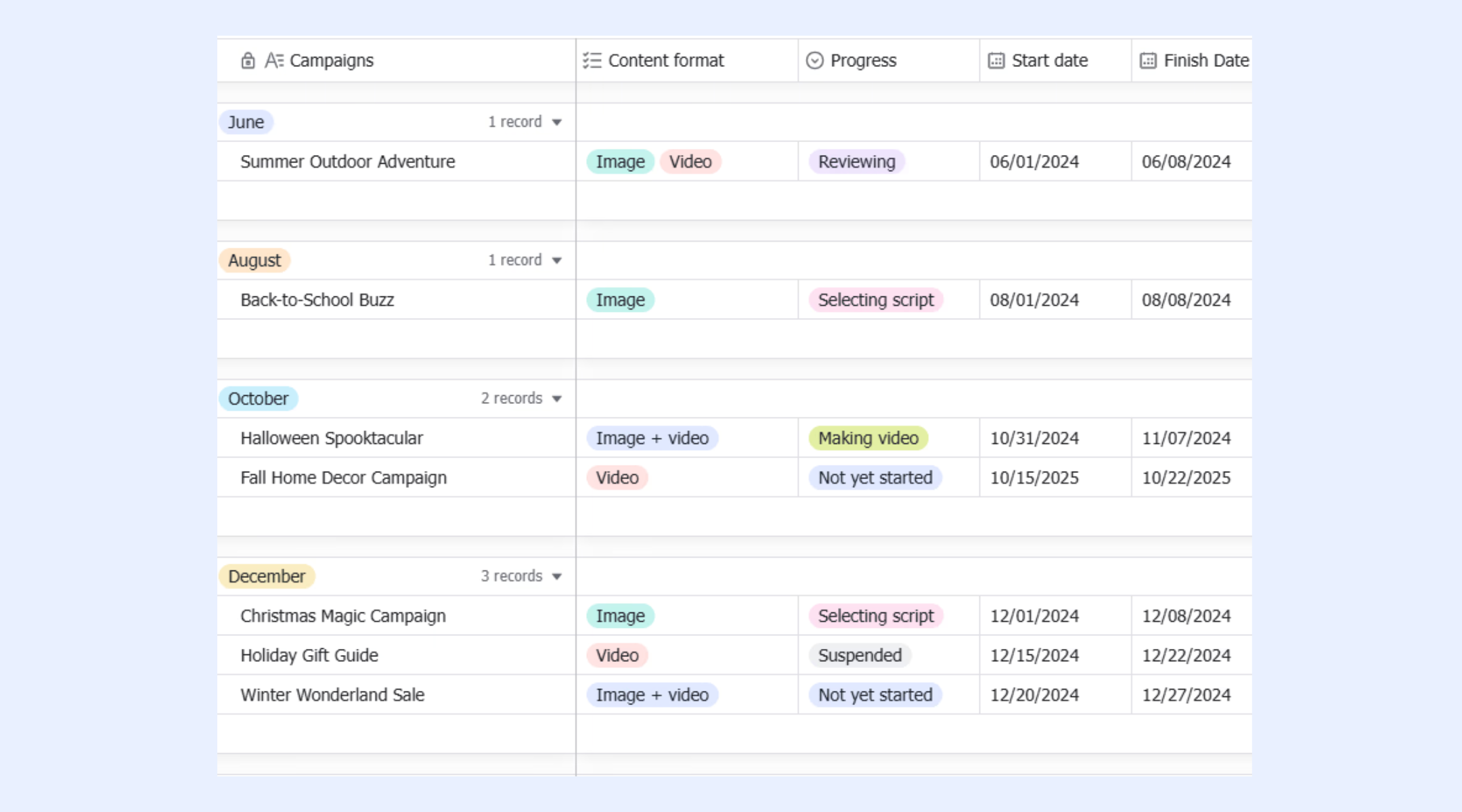Collapse the October group with 2 records

coord(557,399)
